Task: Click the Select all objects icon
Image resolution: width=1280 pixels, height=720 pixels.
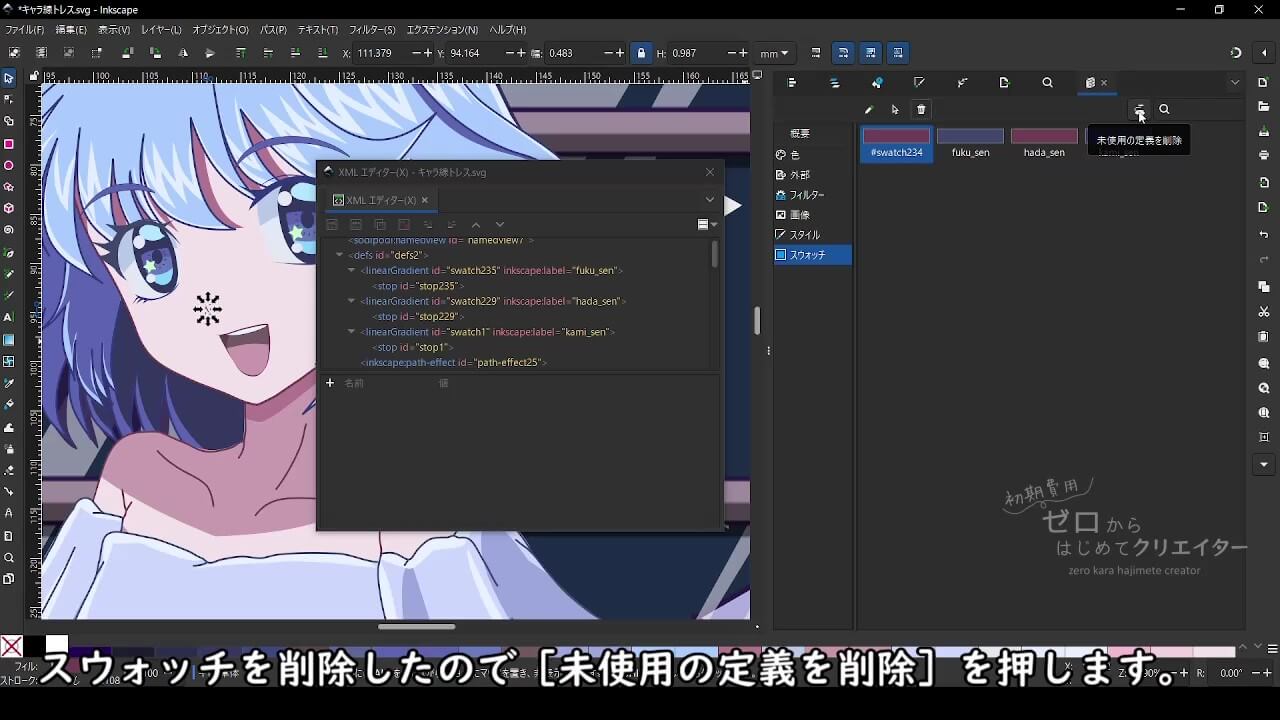Action: point(14,53)
